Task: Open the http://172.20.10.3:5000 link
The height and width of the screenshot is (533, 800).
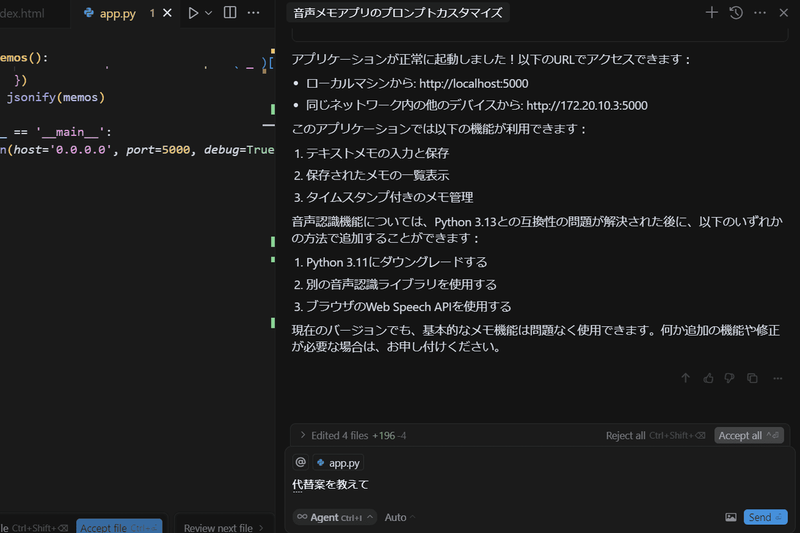Action: (x=587, y=106)
